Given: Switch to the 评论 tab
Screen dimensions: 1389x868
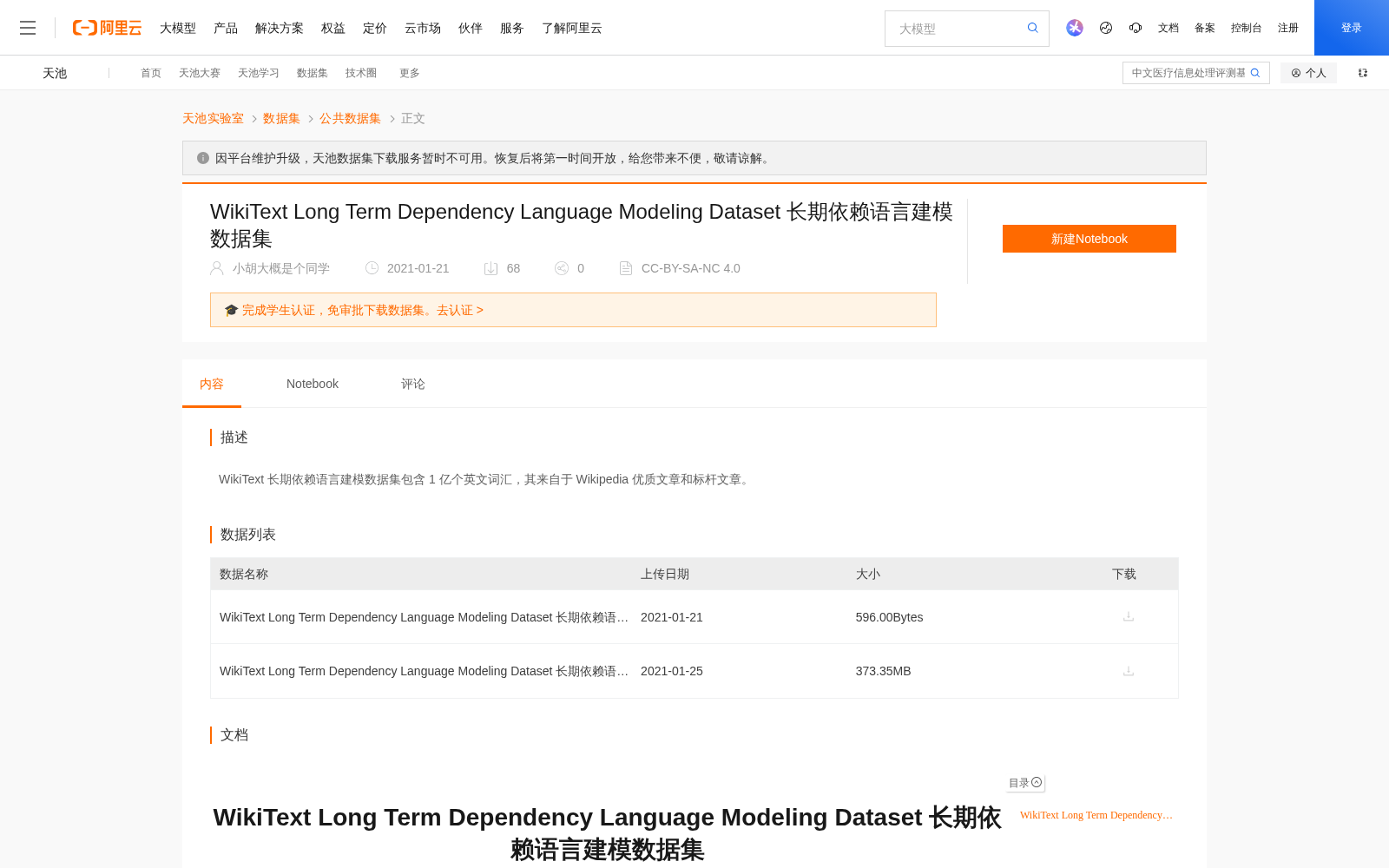Looking at the screenshot, I should [x=413, y=384].
